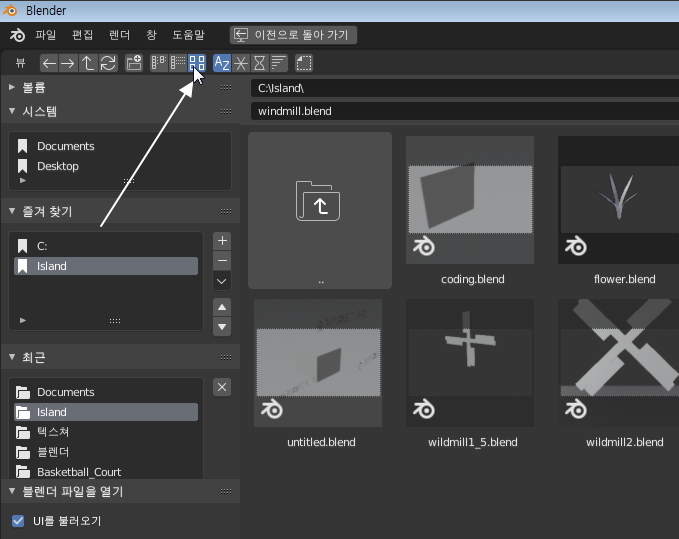Toggle showing hidden files
This screenshot has width=679, height=539.
[304, 64]
